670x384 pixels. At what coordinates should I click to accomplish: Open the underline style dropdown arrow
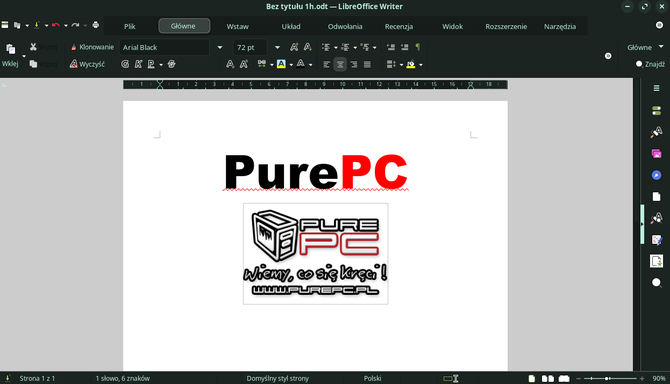161,65
